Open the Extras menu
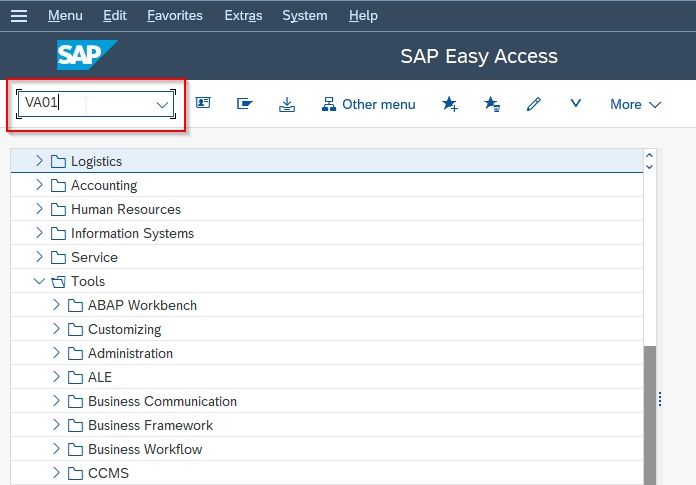 point(243,16)
